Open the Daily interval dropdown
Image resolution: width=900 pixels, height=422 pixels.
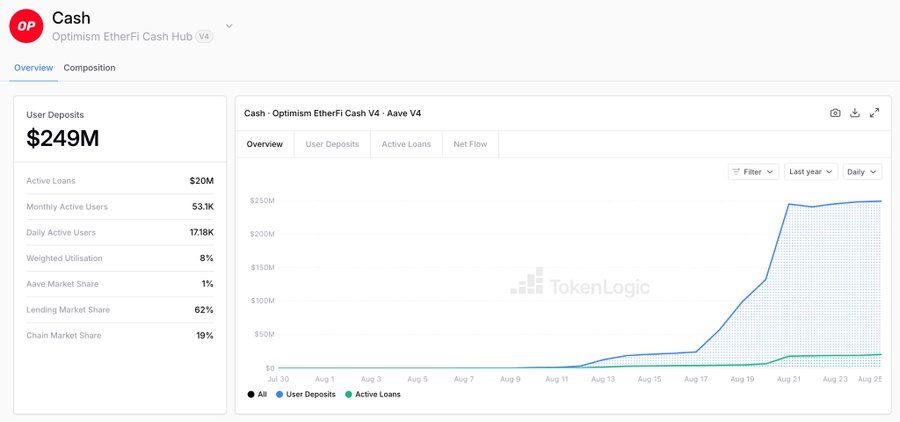pyautogui.click(x=862, y=172)
